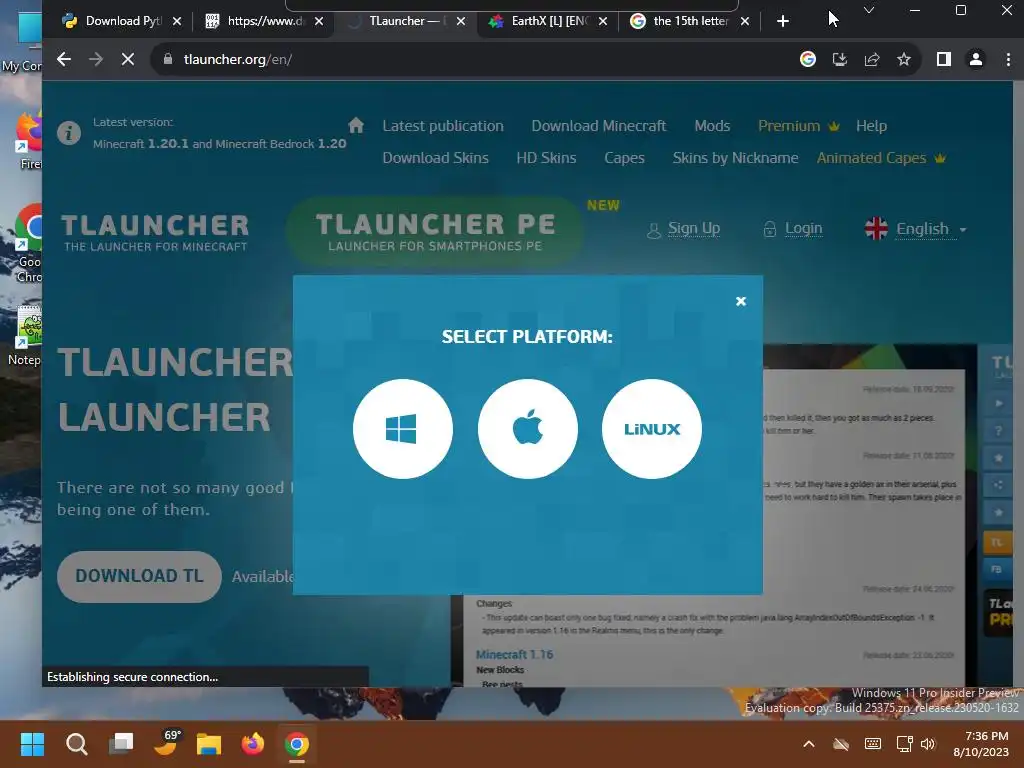Close the Select Platform dialog
The height and width of the screenshot is (768, 1024).
(741, 301)
